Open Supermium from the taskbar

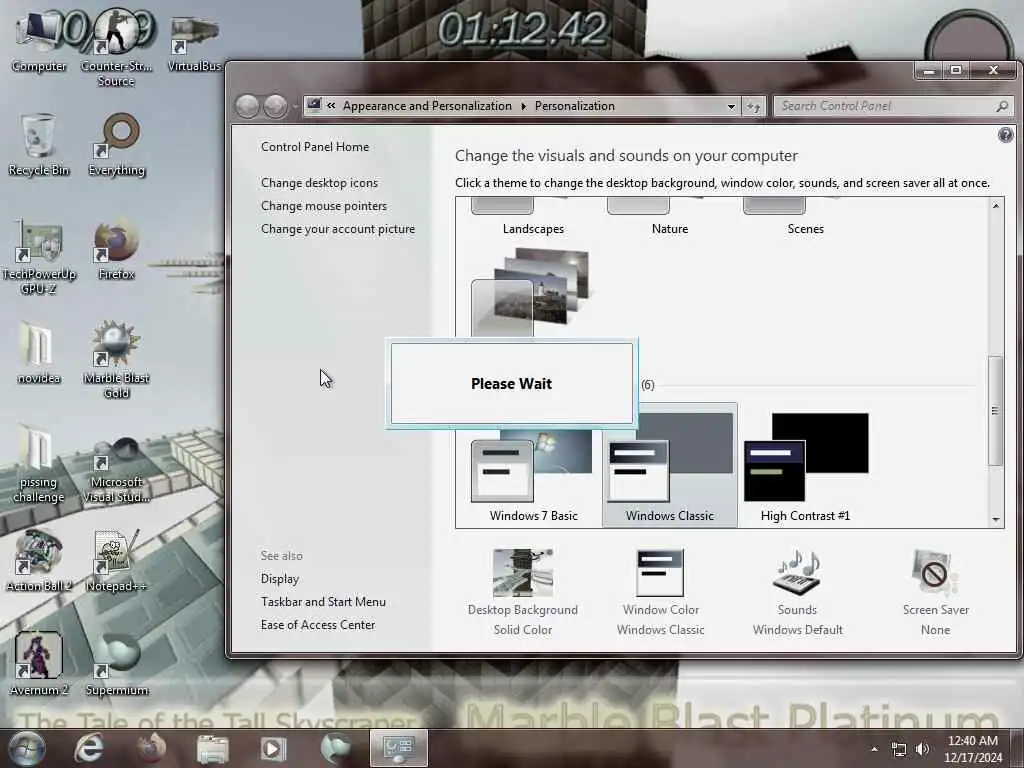click(336, 748)
